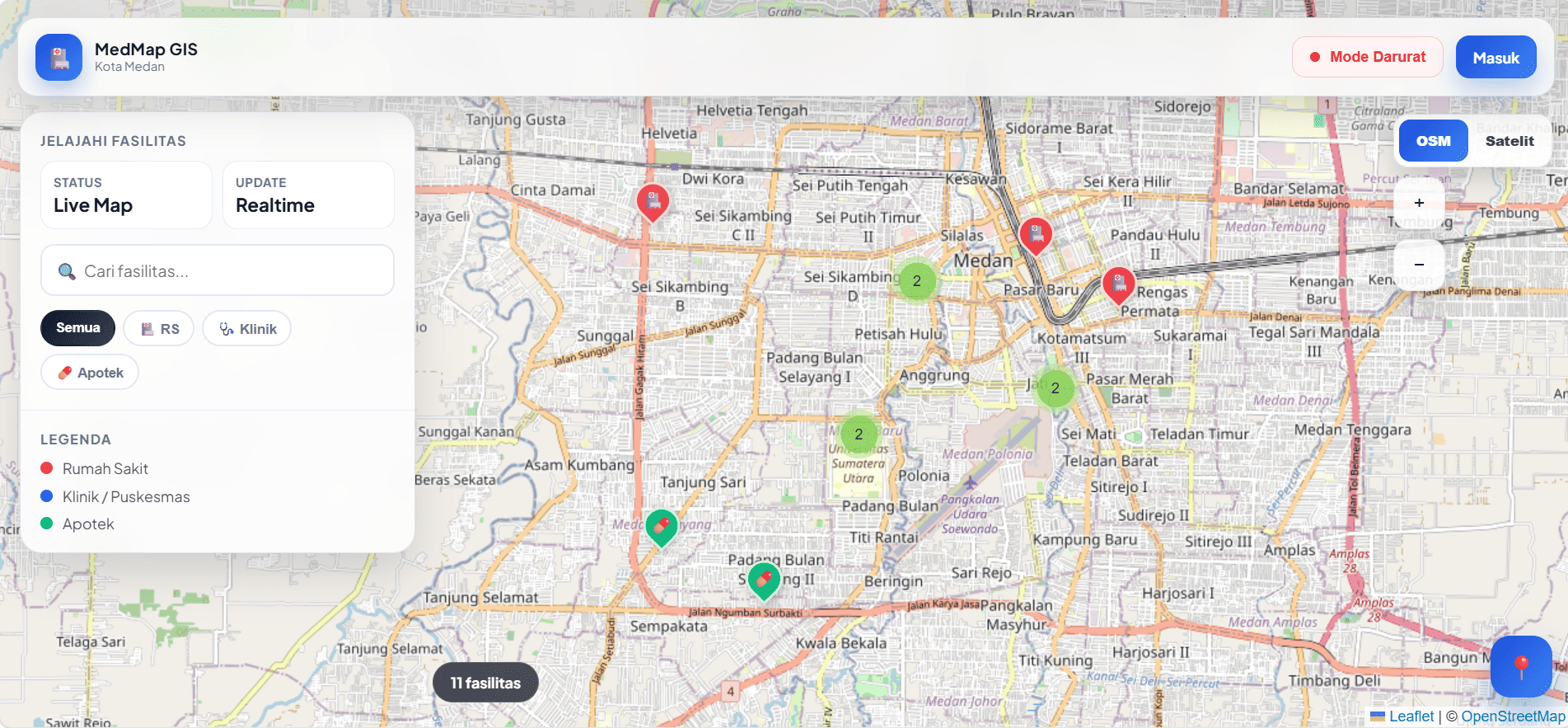The width and height of the screenshot is (1568, 728).
Task: Select the Semua filter chip
Action: [x=78, y=328]
